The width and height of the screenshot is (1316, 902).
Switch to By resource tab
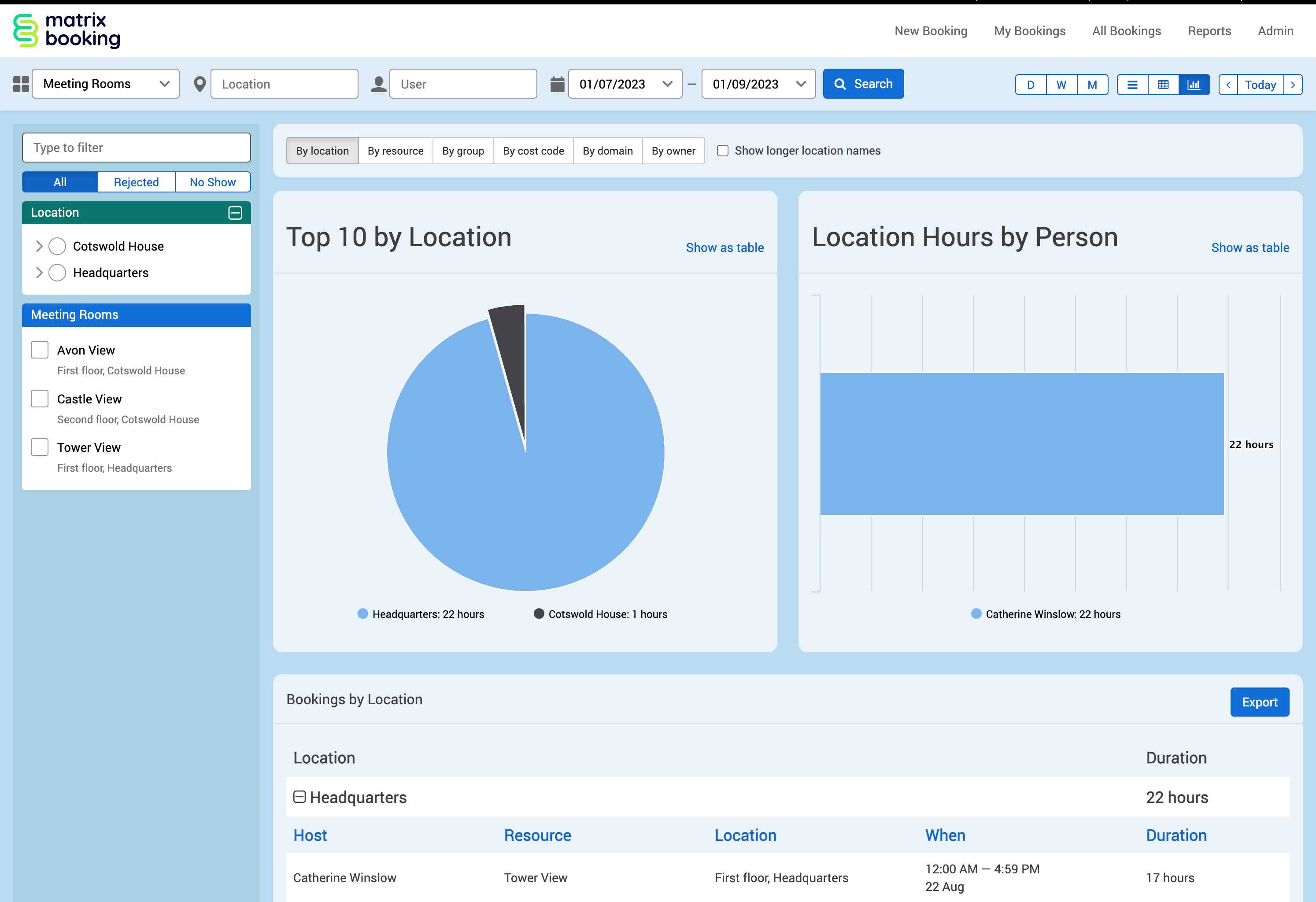click(x=395, y=151)
